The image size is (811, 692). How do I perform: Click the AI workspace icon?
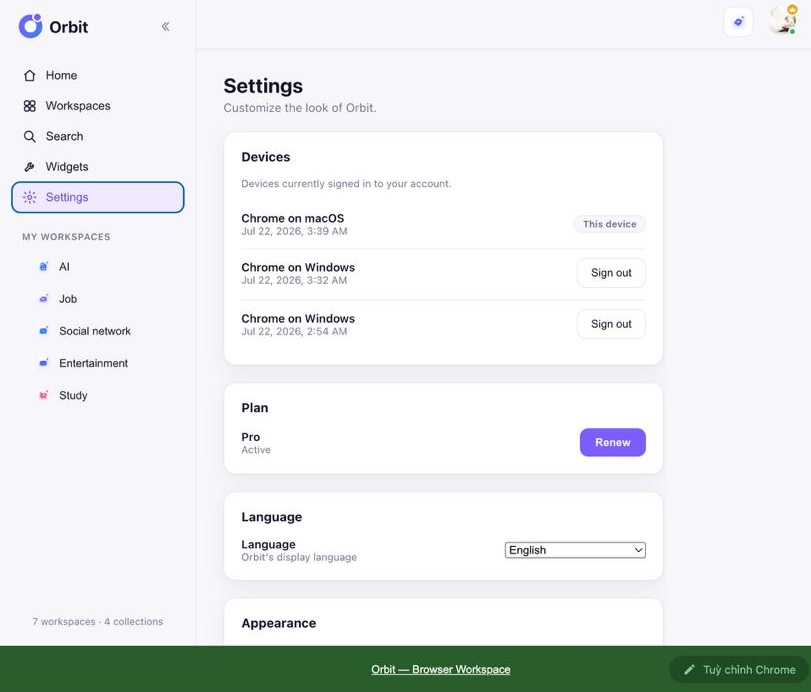43,266
